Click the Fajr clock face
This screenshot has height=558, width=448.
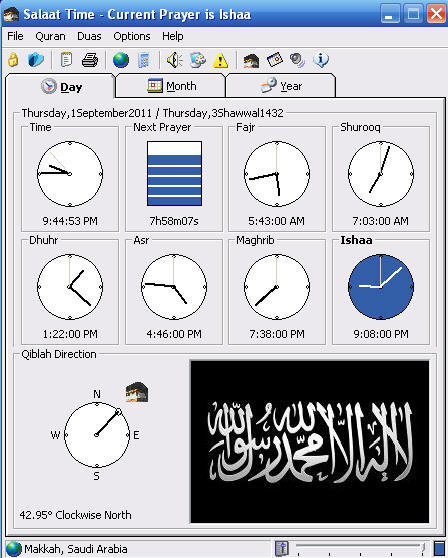277,174
